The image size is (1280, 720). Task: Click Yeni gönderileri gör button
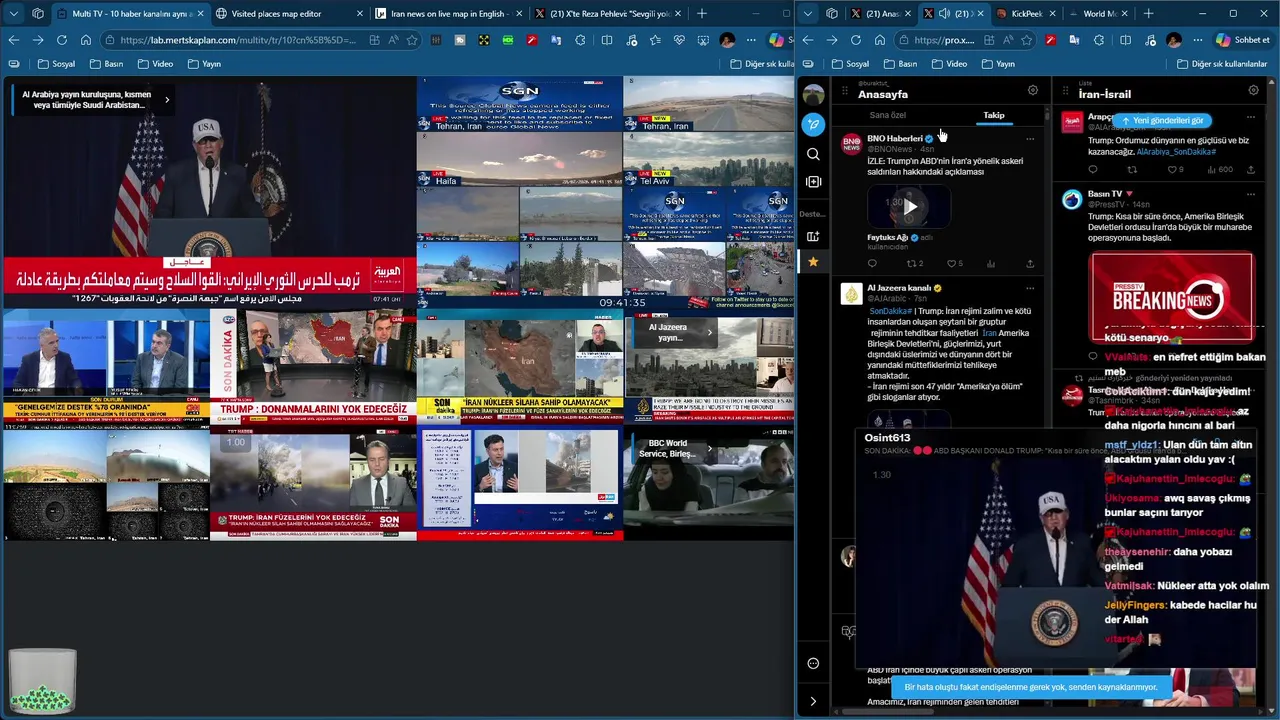[1163, 120]
